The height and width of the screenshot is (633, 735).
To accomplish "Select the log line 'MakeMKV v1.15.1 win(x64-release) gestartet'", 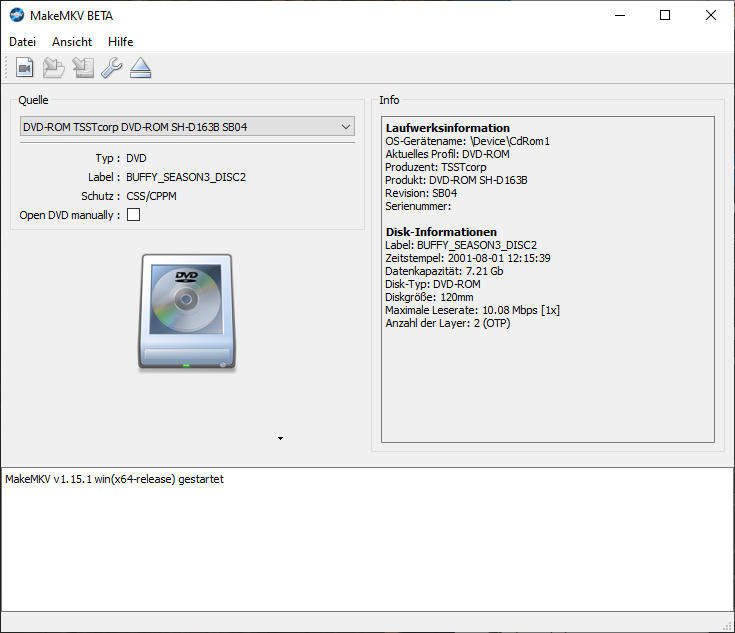I will (114, 479).
